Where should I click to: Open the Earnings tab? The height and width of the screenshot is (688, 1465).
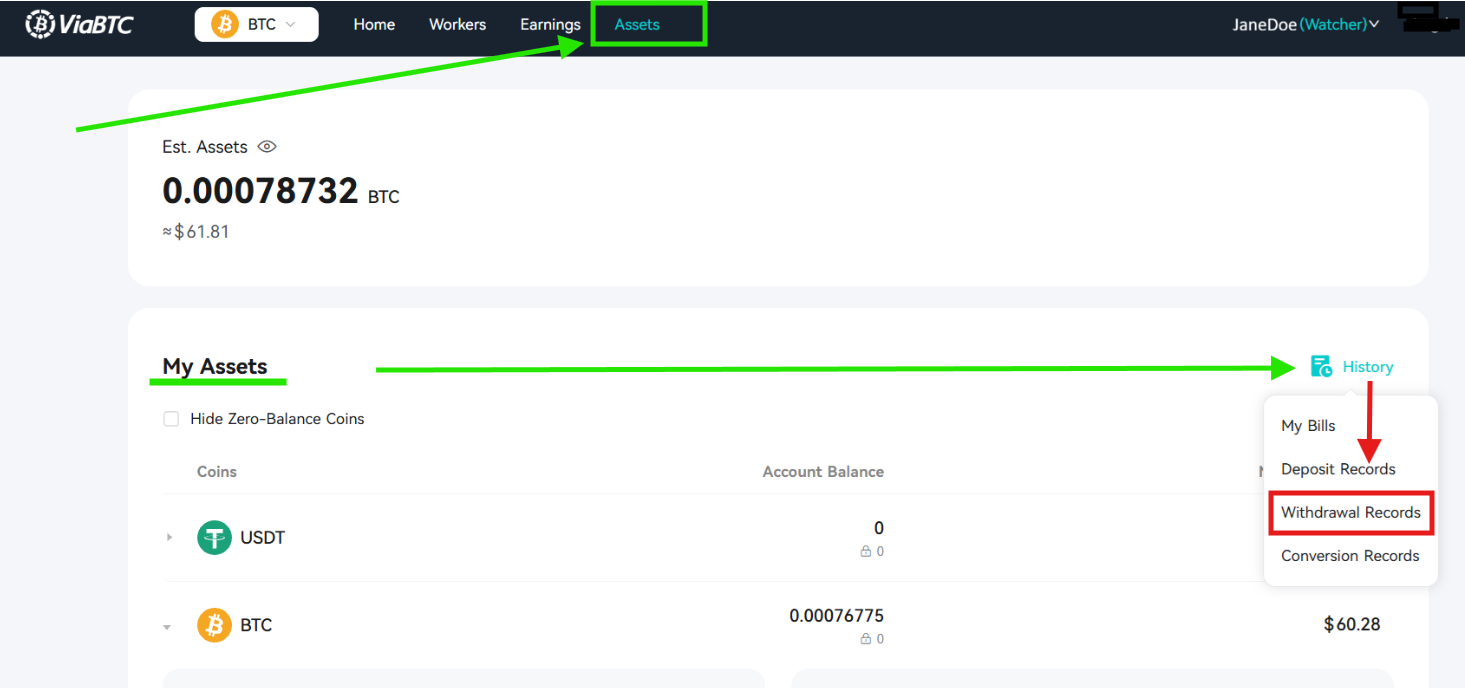pyautogui.click(x=550, y=24)
